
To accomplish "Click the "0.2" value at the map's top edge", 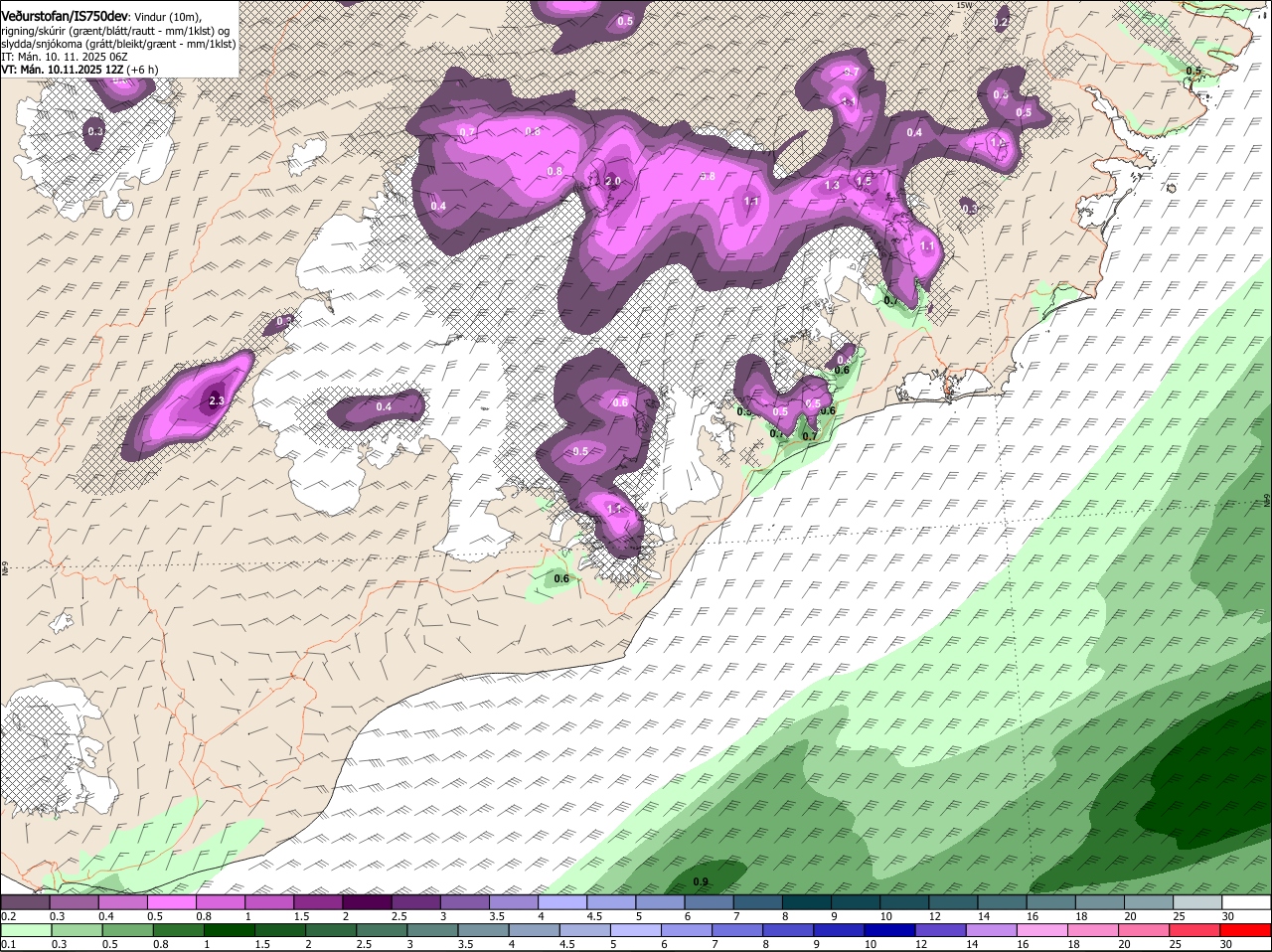I will click(1001, 22).
